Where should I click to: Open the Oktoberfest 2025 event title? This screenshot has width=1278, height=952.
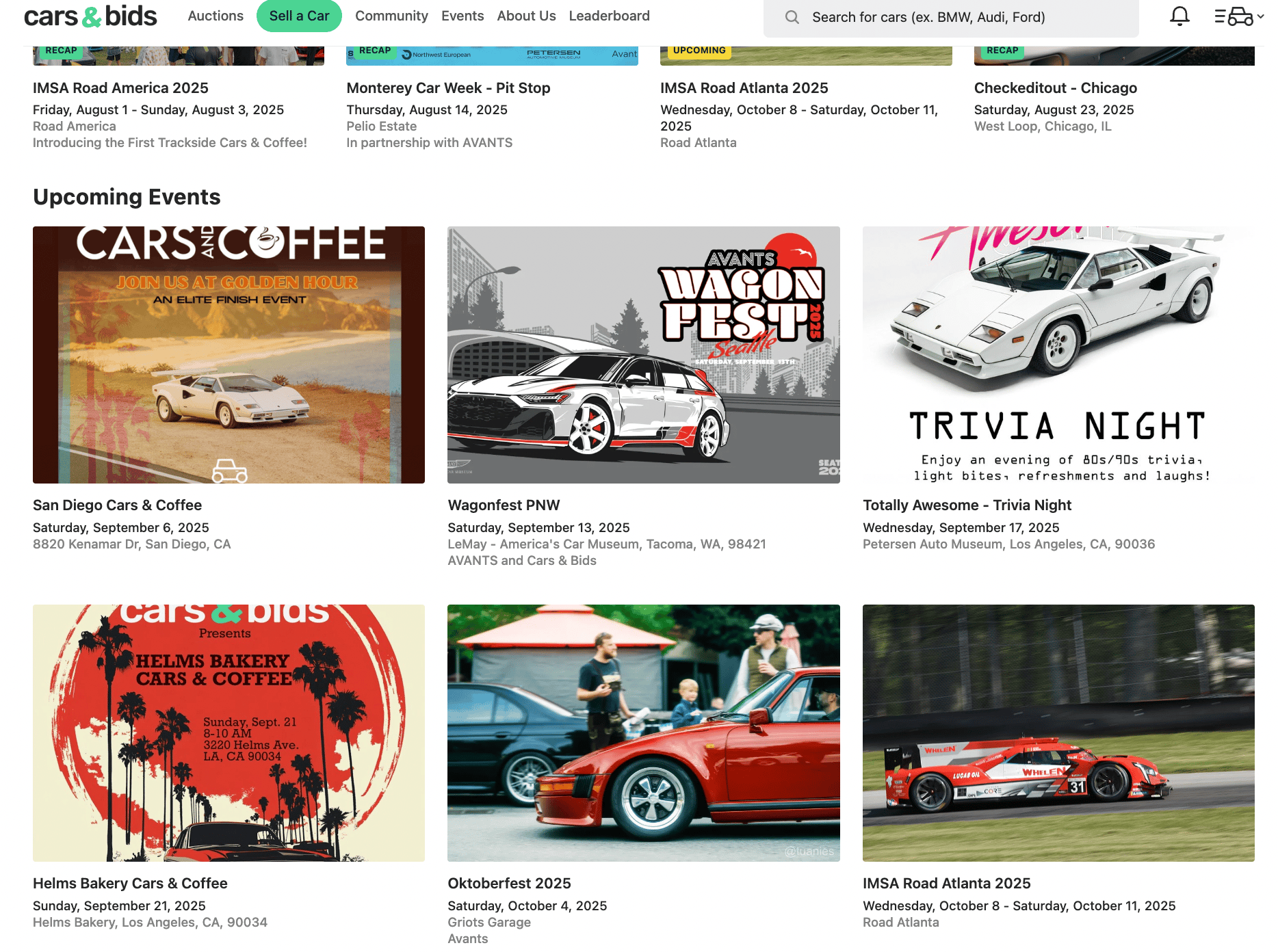(509, 884)
